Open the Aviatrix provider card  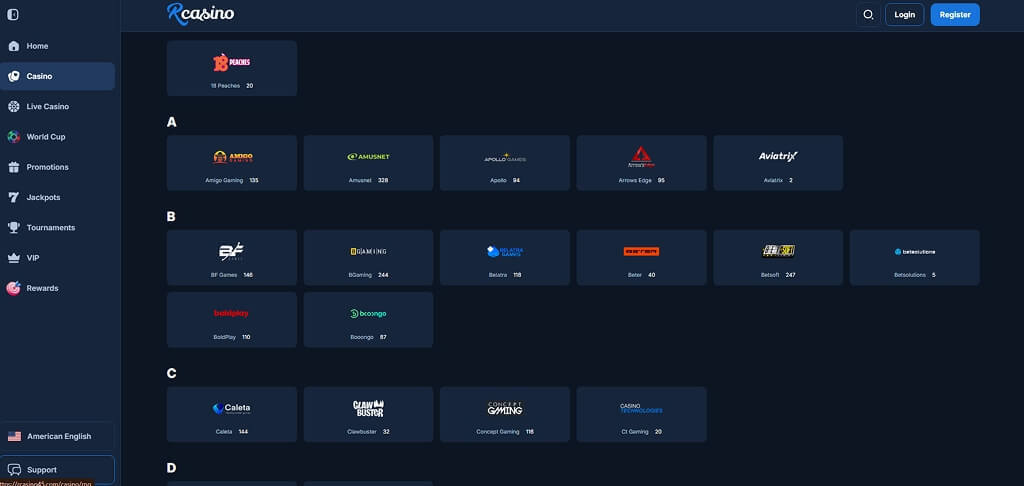[x=778, y=163]
